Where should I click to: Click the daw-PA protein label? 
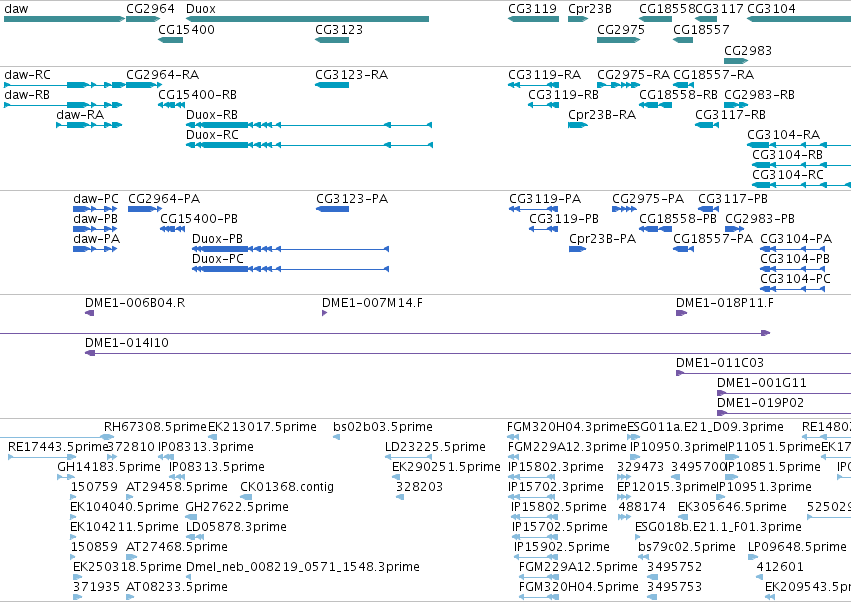click(x=97, y=239)
